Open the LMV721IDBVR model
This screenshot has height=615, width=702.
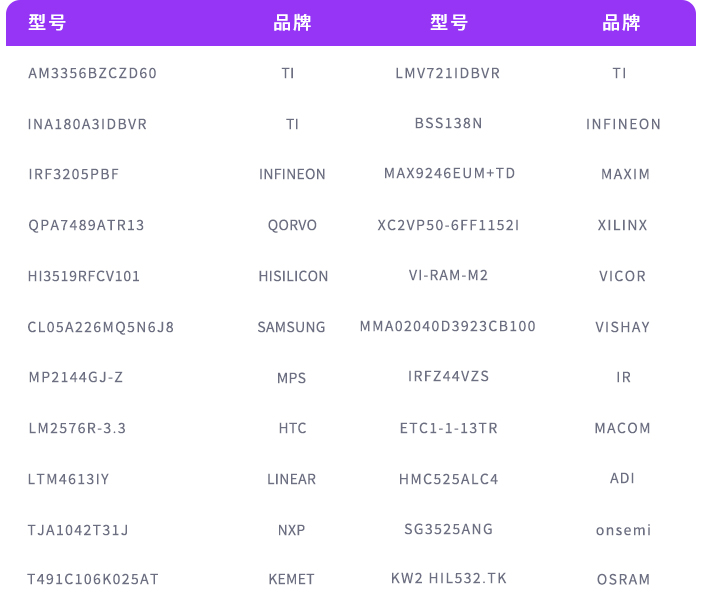tap(448, 74)
